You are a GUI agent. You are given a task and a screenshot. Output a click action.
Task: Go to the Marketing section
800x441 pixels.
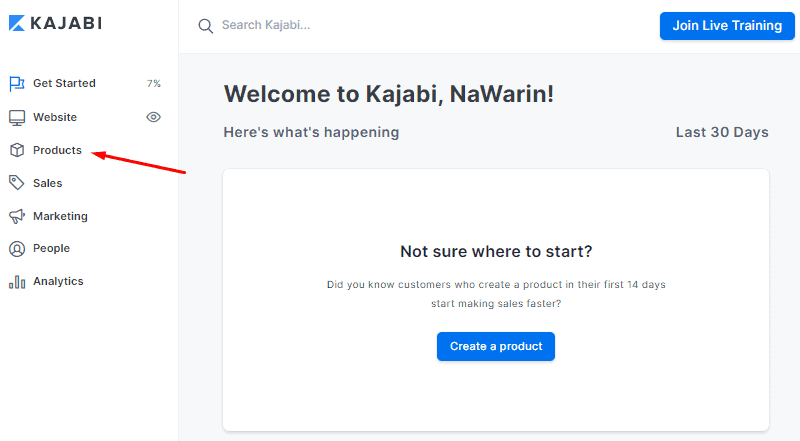pos(60,216)
